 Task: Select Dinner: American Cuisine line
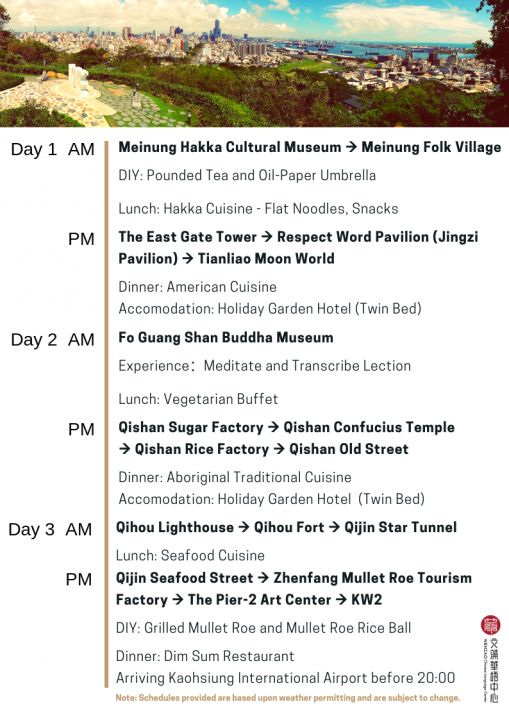click(198, 287)
